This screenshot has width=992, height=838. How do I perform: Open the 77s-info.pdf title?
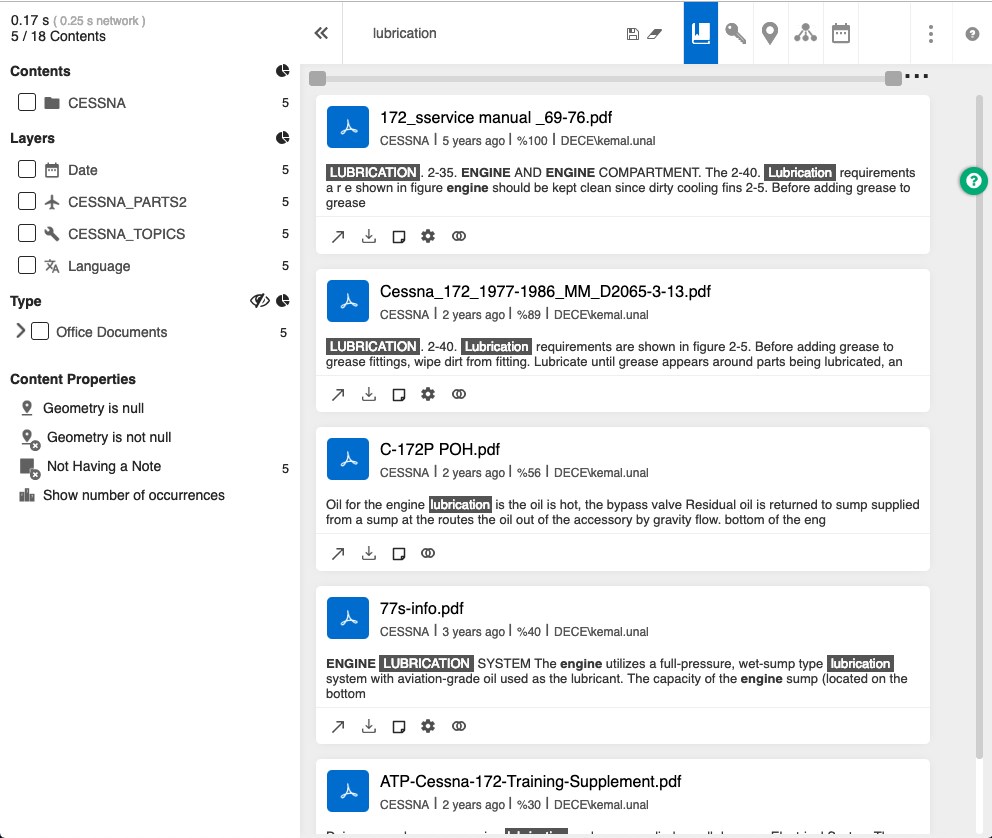coord(421,608)
